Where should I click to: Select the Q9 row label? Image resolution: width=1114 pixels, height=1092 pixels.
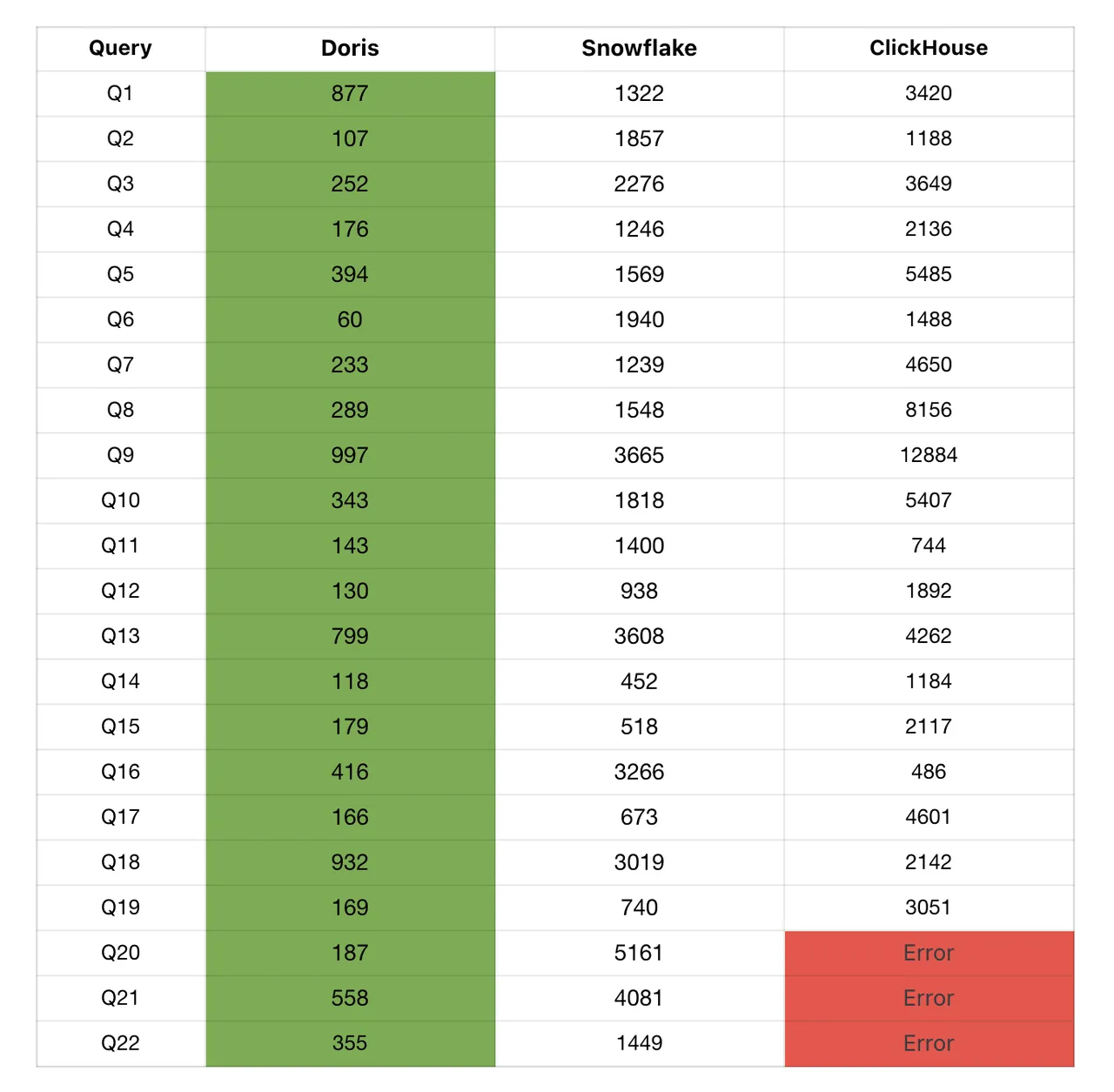tap(120, 456)
